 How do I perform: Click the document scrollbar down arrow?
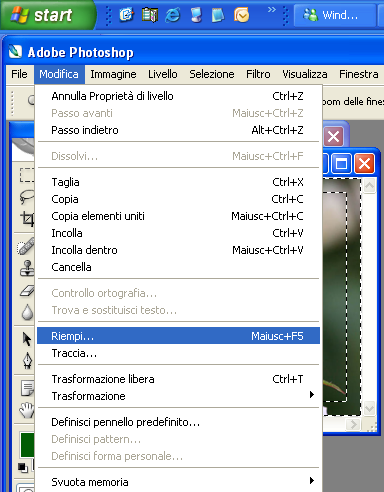[x=369, y=409]
